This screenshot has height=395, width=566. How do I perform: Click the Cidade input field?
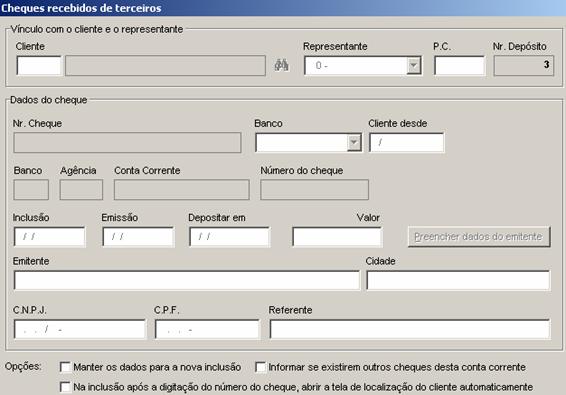(458, 280)
